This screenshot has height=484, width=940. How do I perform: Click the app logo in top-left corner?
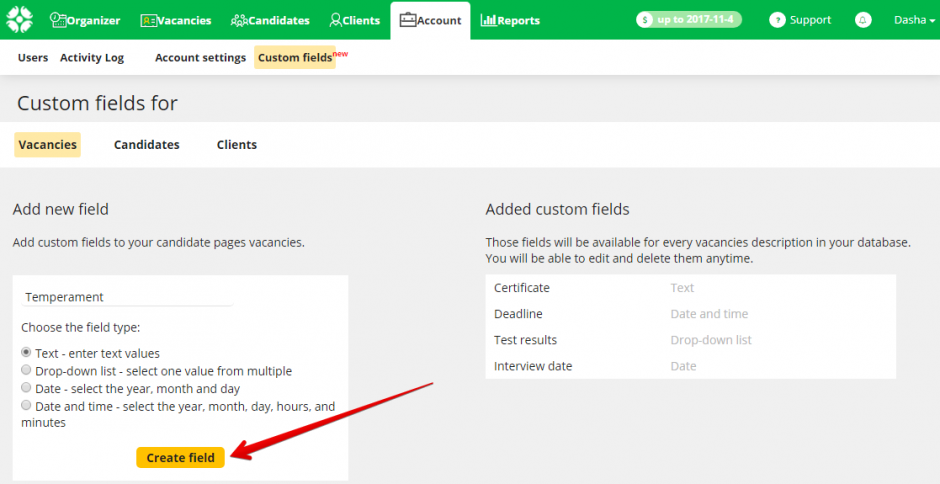coord(20,19)
